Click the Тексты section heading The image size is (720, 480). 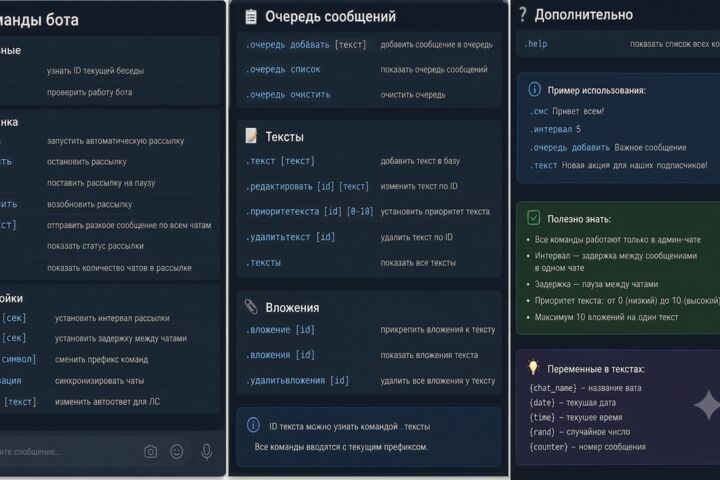(284, 136)
